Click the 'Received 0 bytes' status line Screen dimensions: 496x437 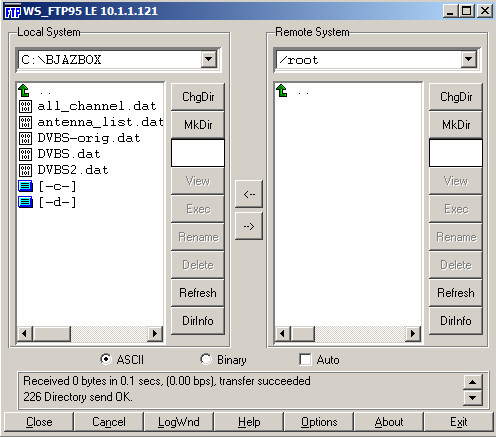tap(167, 381)
